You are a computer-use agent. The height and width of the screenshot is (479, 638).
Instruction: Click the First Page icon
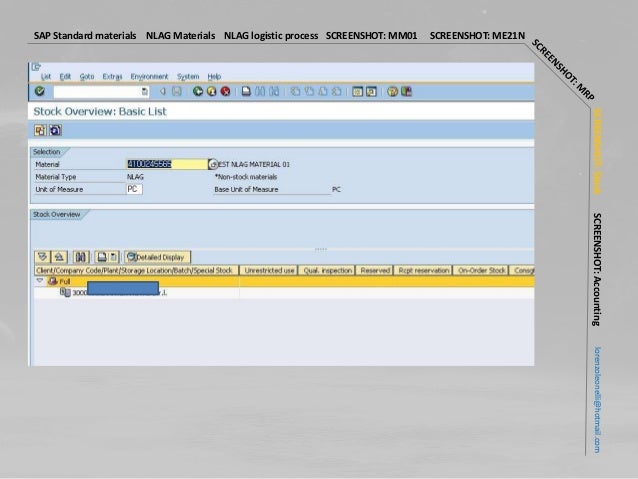(x=295, y=92)
